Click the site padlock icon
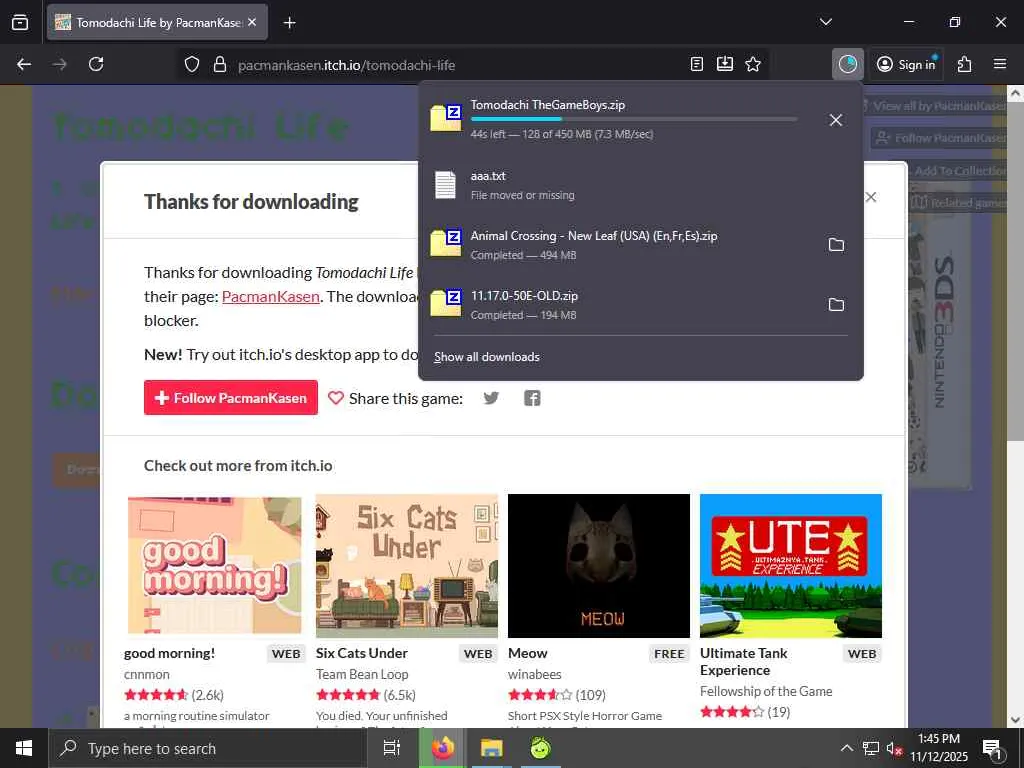The image size is (1024, 768). coord(220,65)
